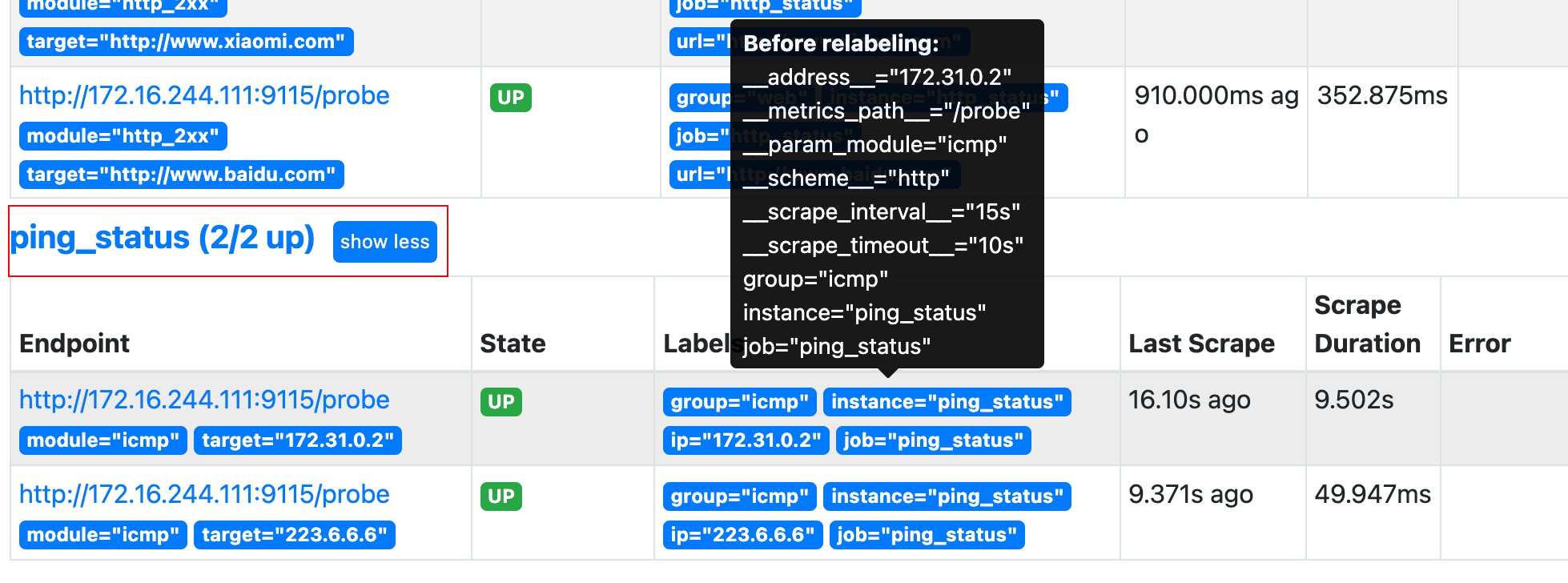Click the 49.947ms scrape duration value

pos(1373,494)
